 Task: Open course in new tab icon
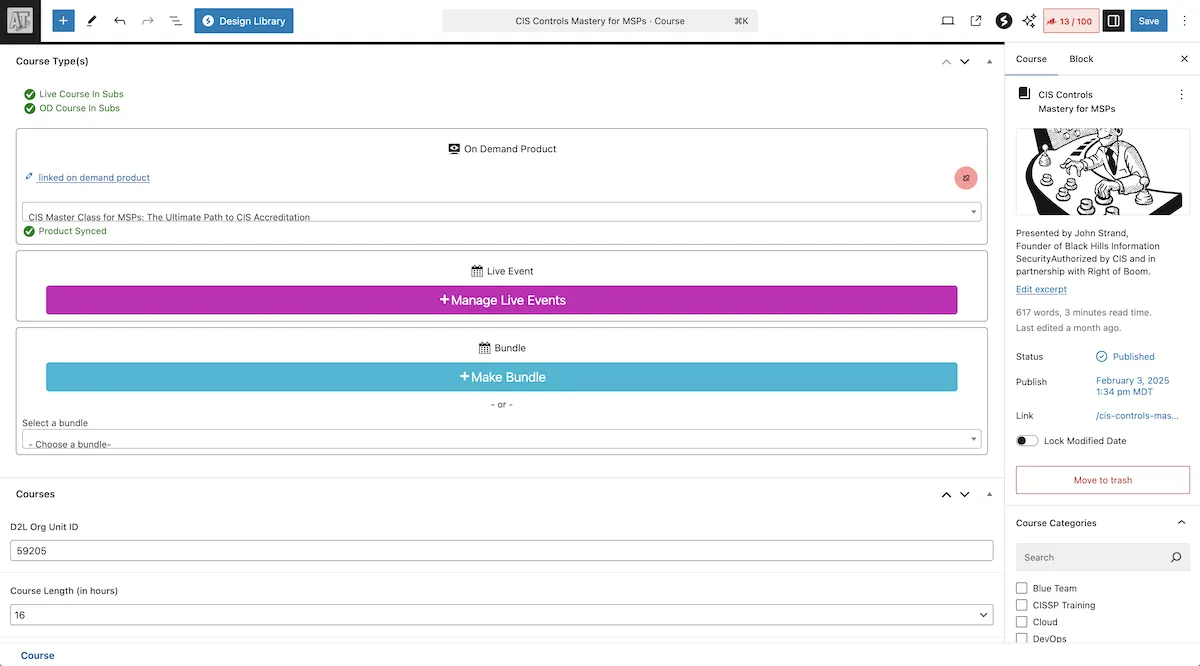[x=976, y=21]
